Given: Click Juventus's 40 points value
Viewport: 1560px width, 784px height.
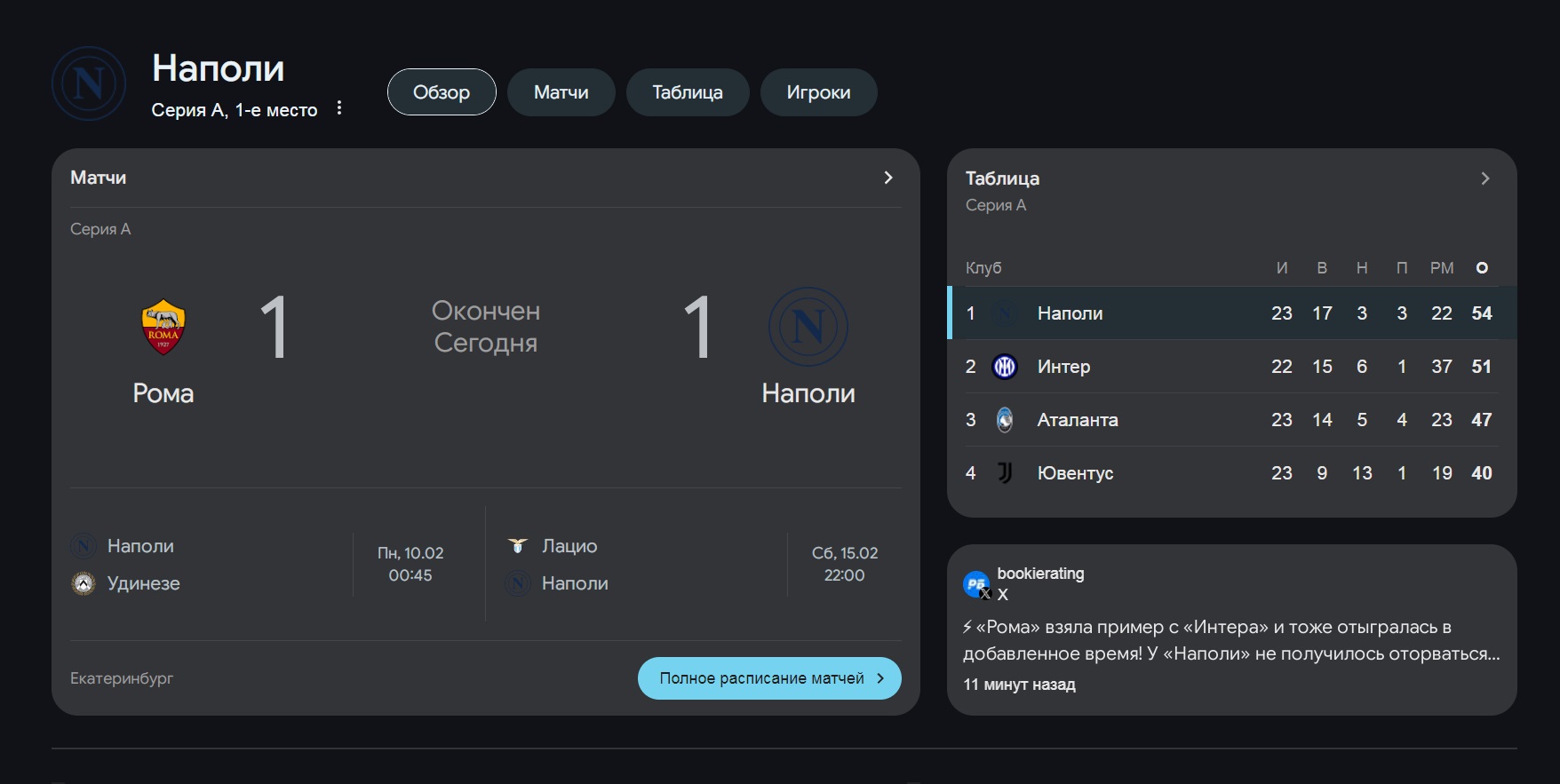Looking at the screenshot, I should (1482, 473).
